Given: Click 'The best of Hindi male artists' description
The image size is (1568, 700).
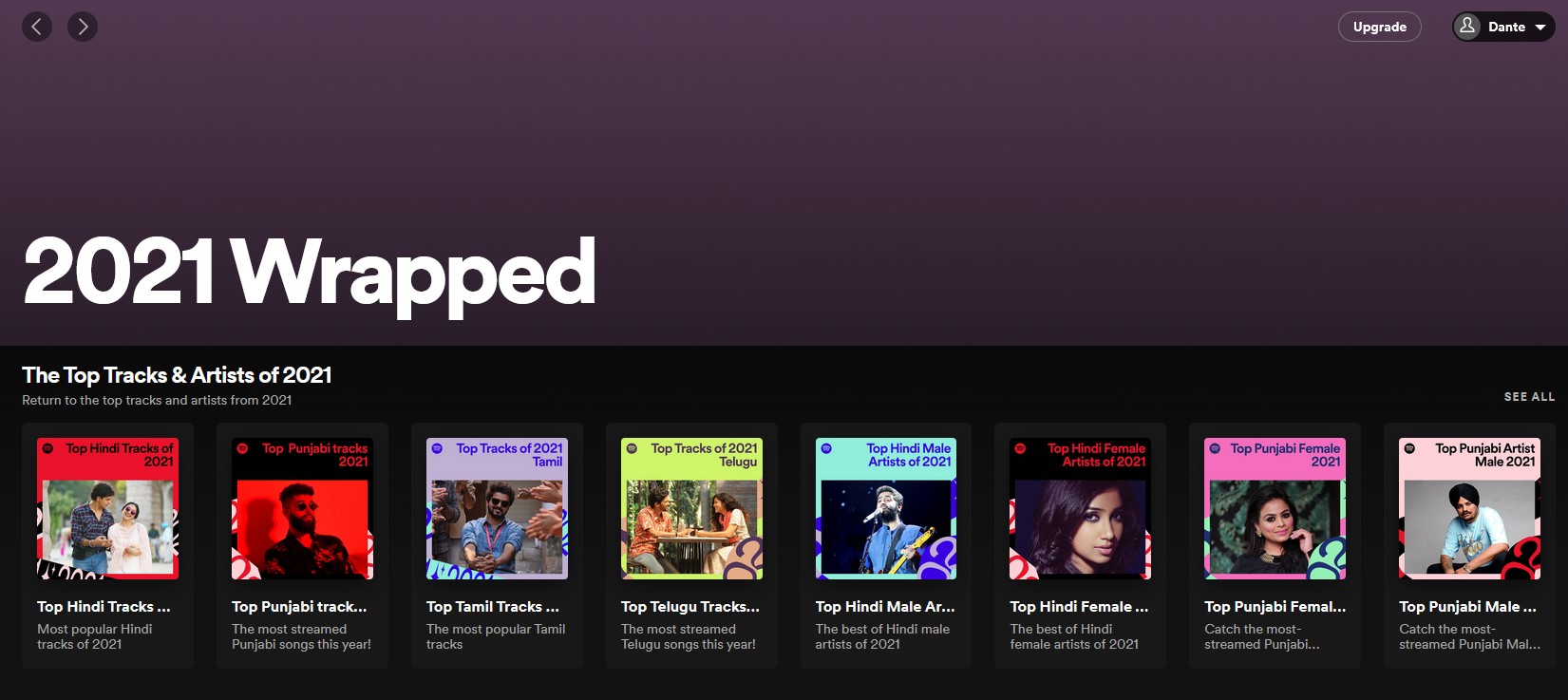Looking at the screenshot, I should (x=882, y=636).
